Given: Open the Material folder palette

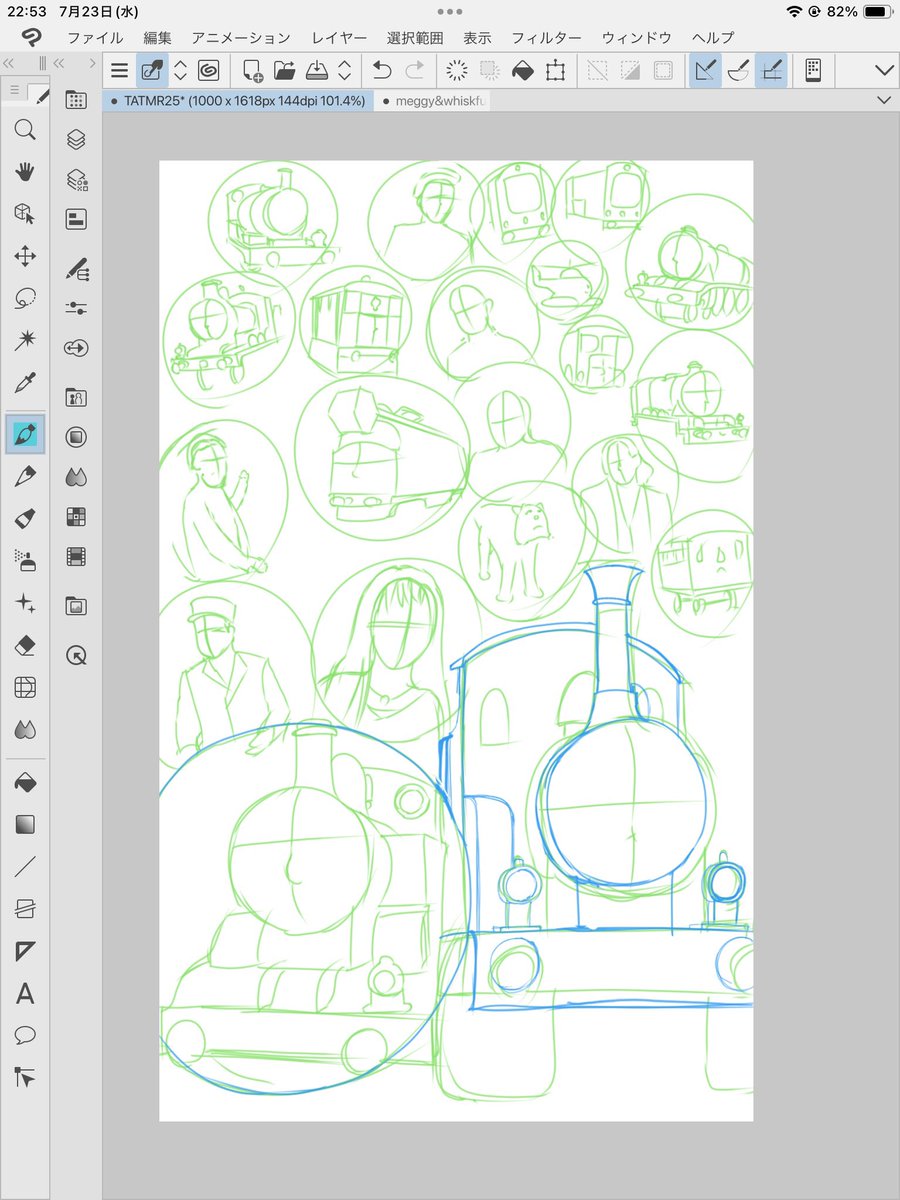Looking at the screenshot, I should tap(75, 397).
